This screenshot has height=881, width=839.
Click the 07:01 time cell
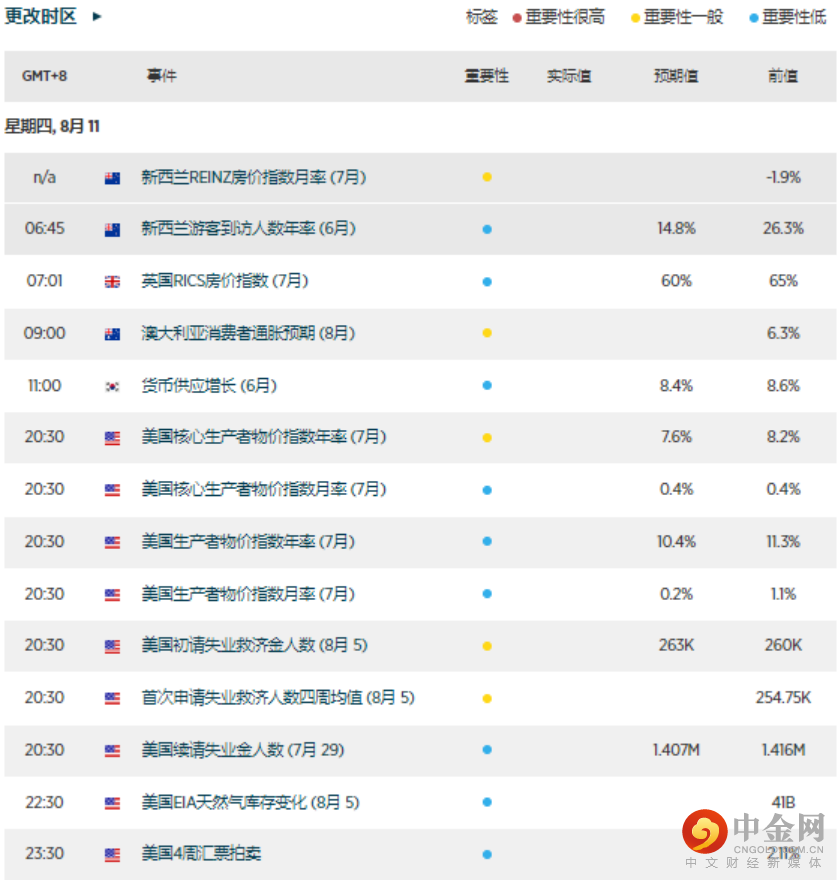click(x=44, y=280)
